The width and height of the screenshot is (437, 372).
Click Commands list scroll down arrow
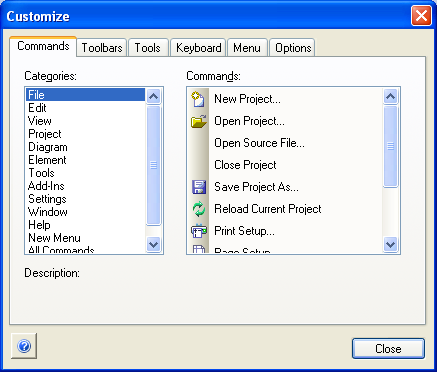(x=390, y=245)
